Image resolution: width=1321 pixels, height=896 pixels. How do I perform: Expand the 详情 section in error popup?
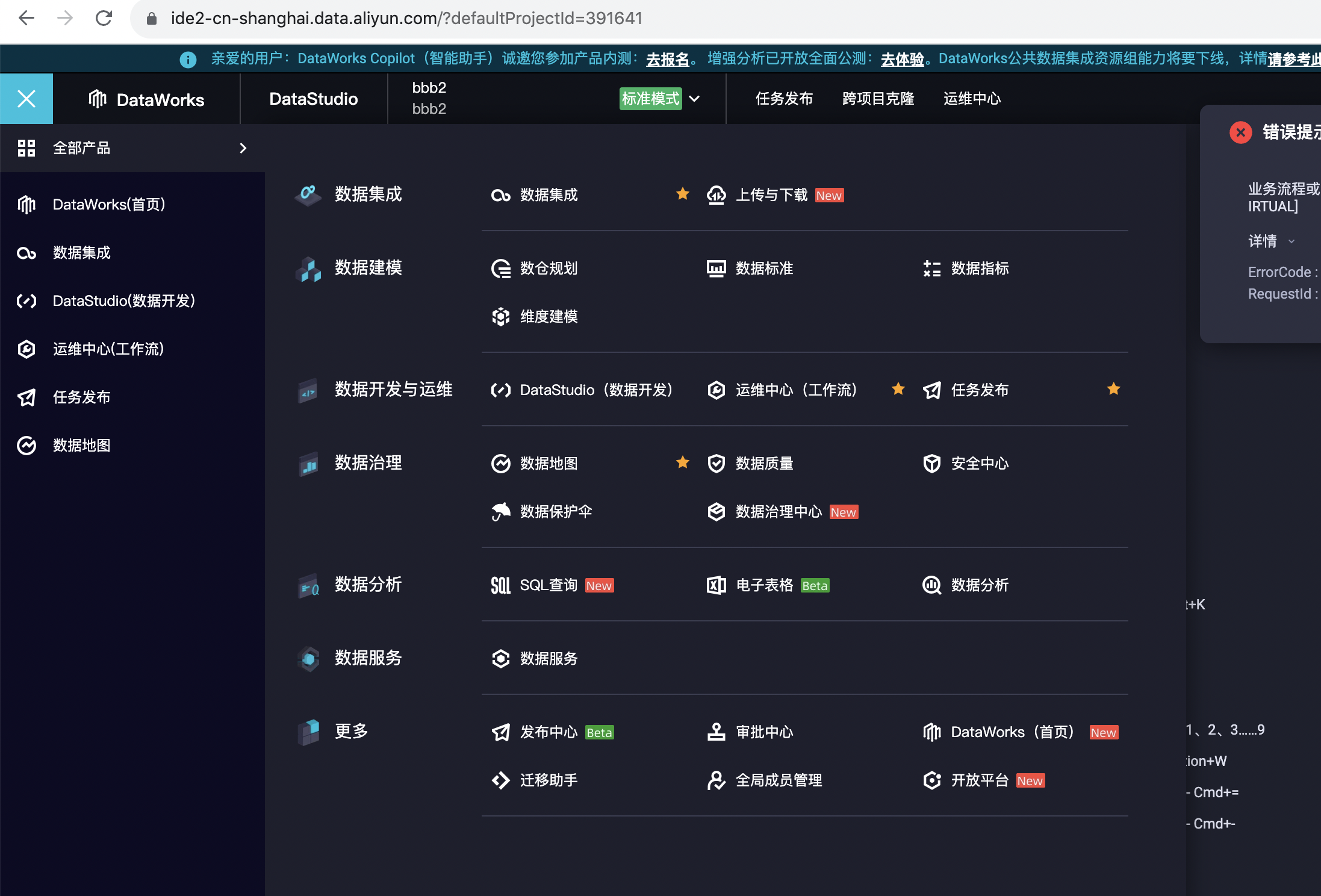pos(1271,241)
